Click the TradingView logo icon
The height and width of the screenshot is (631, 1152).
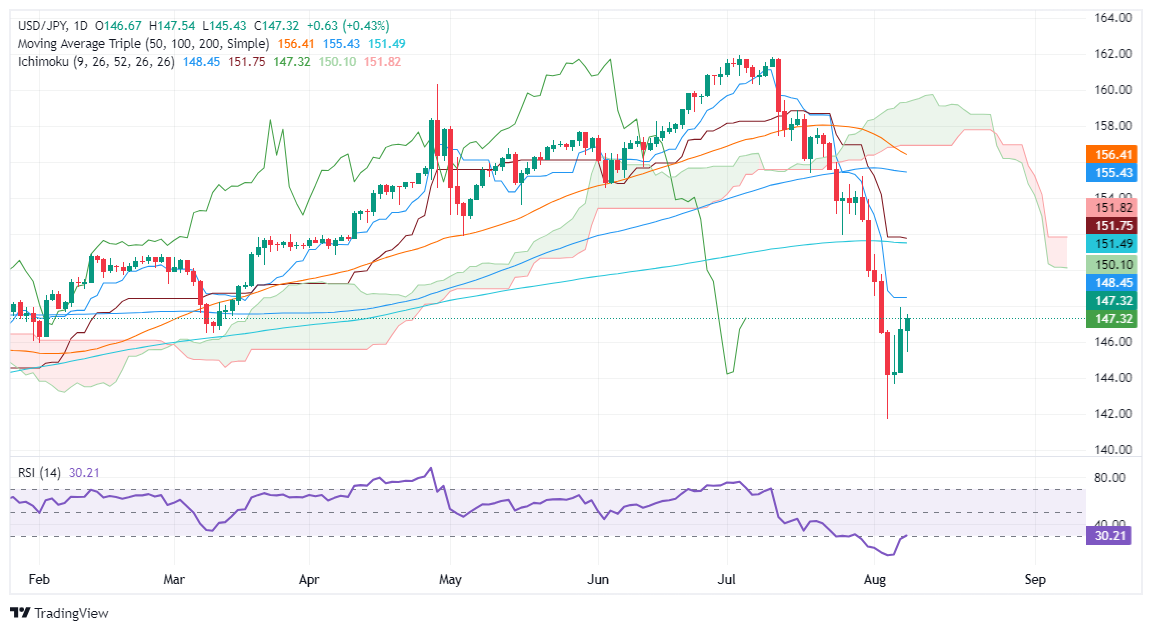pos(19,612)
